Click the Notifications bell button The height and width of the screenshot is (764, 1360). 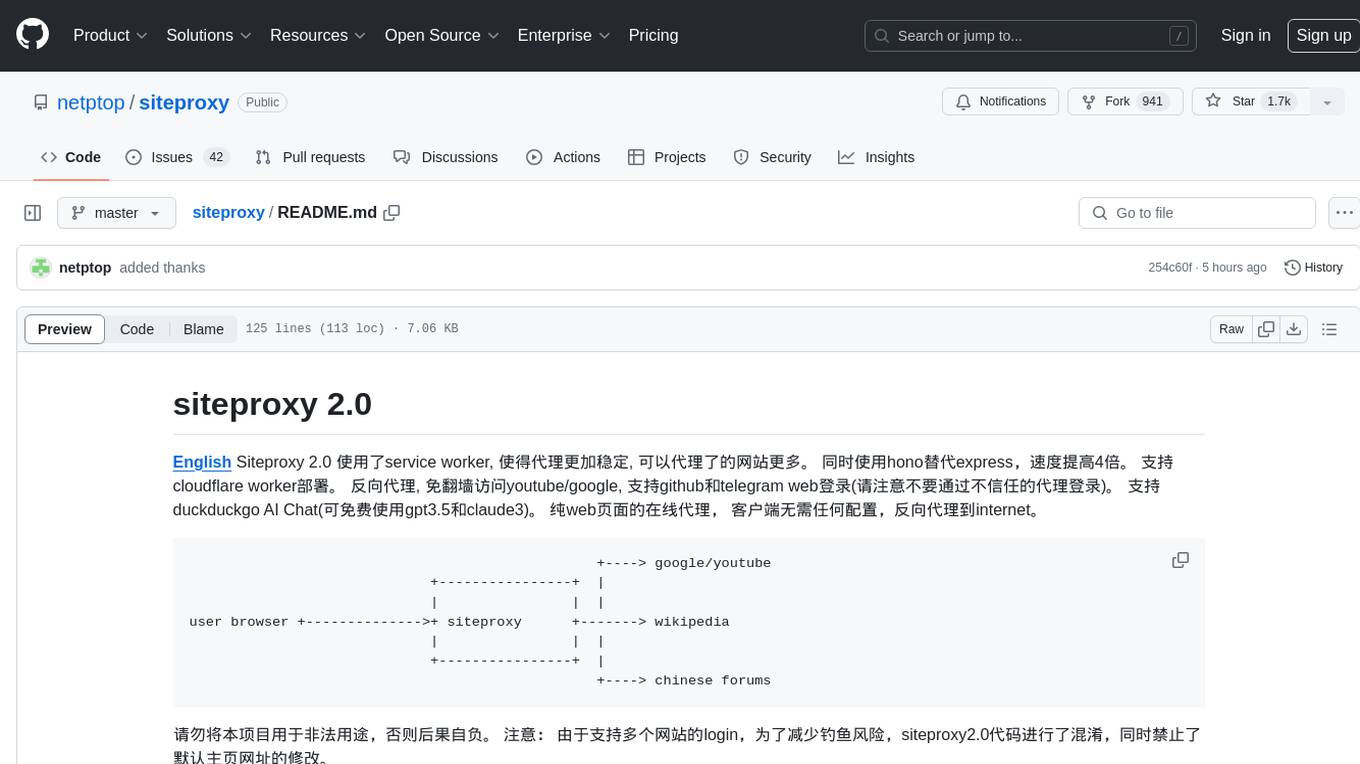coord(1001,101)
